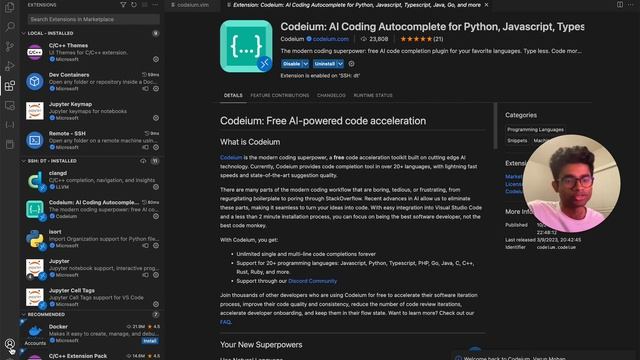Close the Extension: Codeium editor tab

(x=486, y=5)
